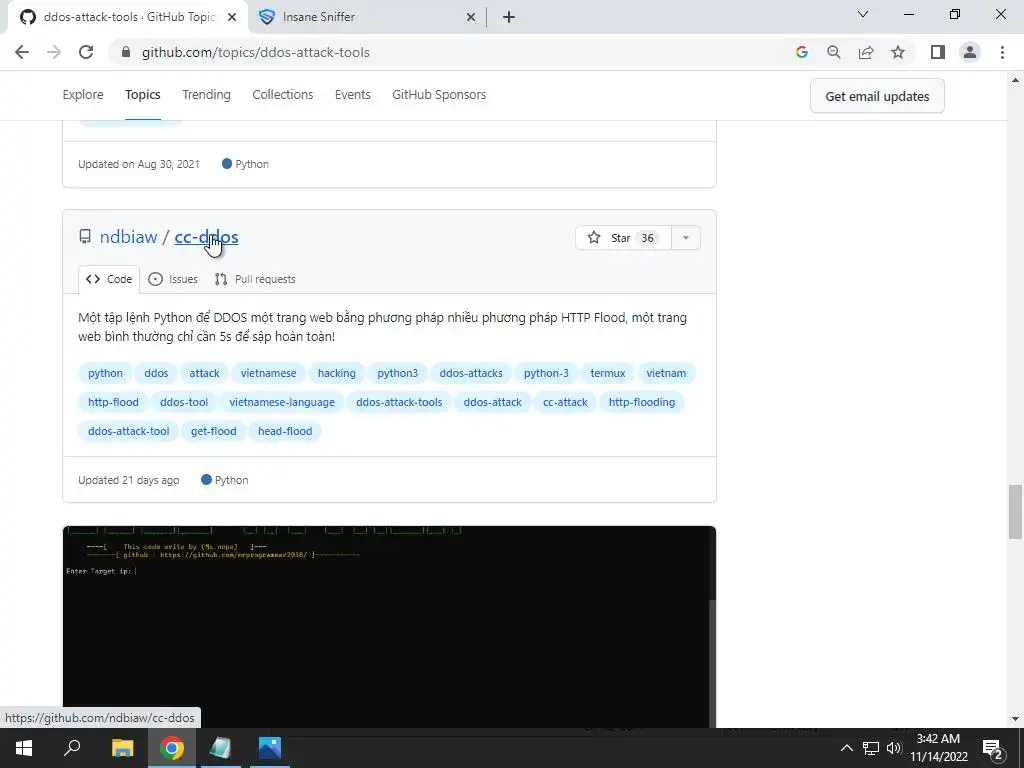The width and height of the screenshot is (1024, 768).
Task: Show hidden system tray icons
Action: tap(846, 748)
